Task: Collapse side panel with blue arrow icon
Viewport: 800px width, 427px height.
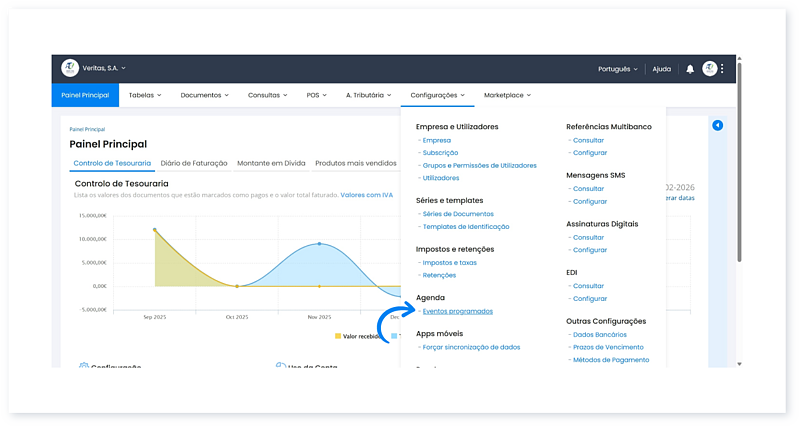Action: (x=717, y=125)
